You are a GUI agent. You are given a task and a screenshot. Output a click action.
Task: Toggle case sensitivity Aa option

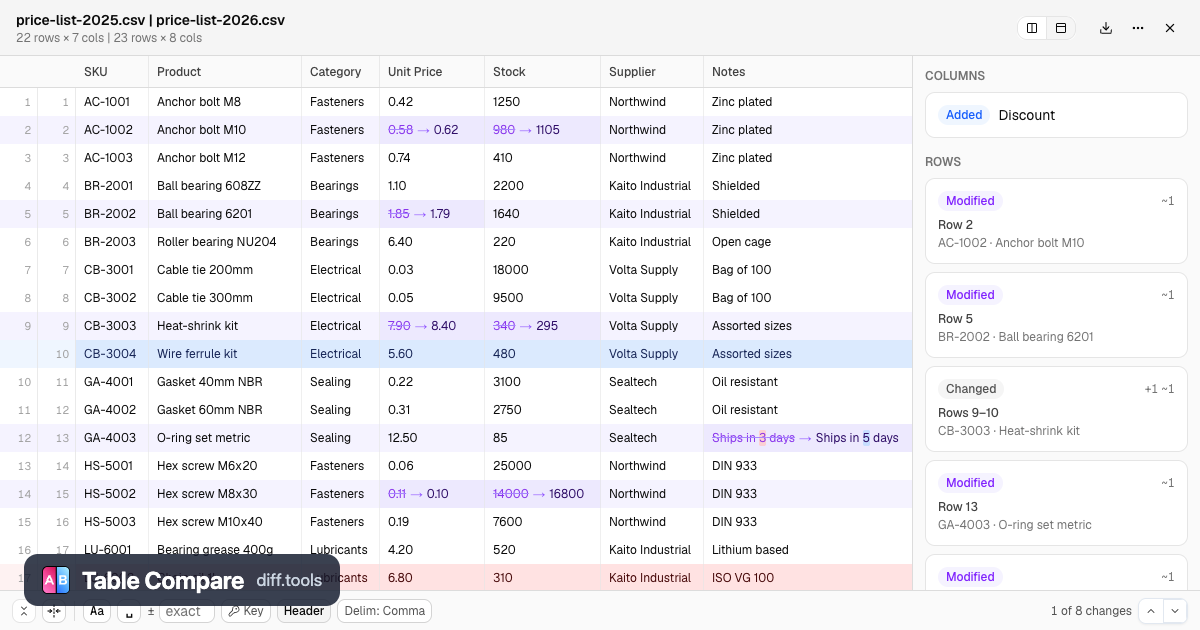click(x=97, y=611)
